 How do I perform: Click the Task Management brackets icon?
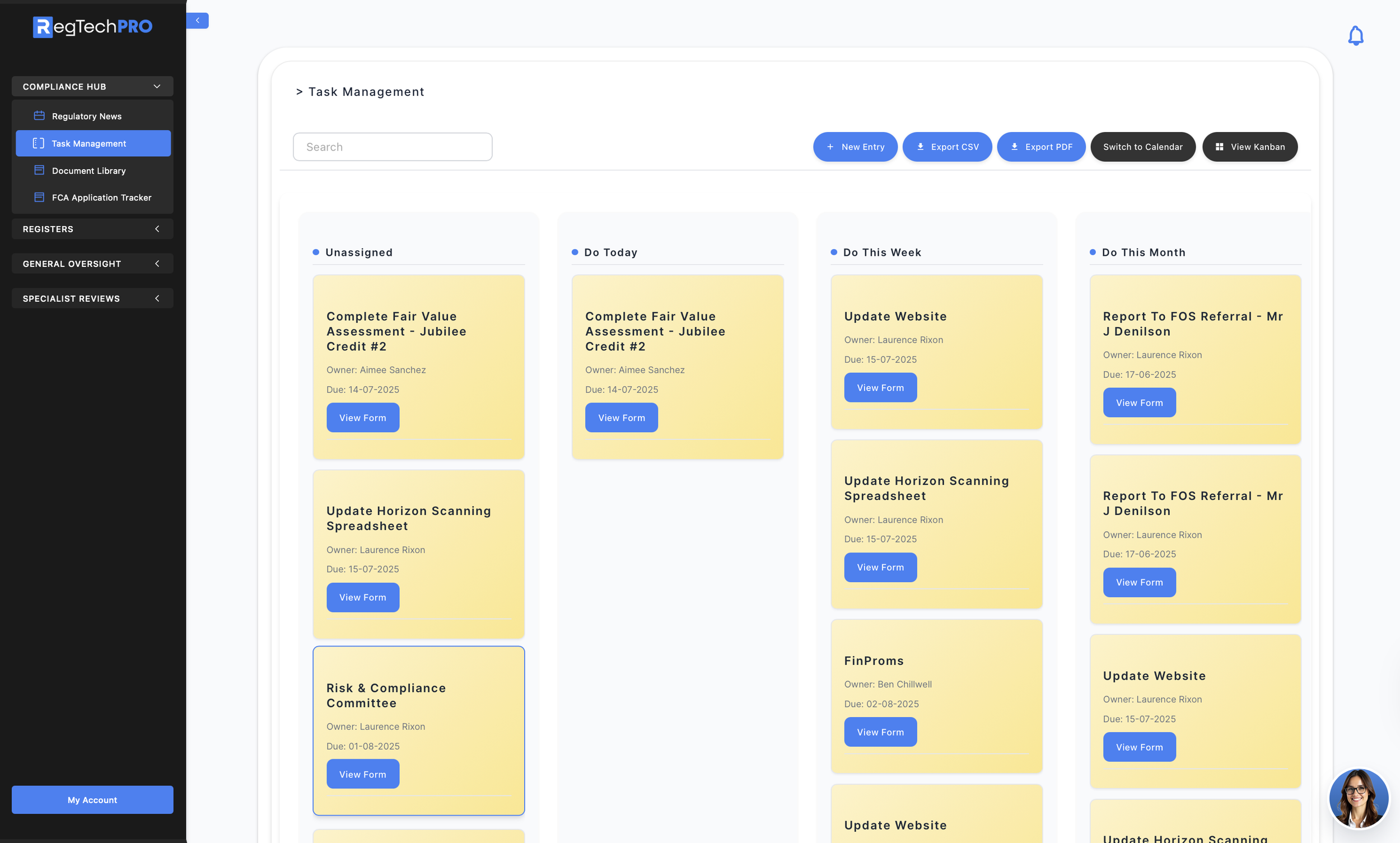coord(38,143)
